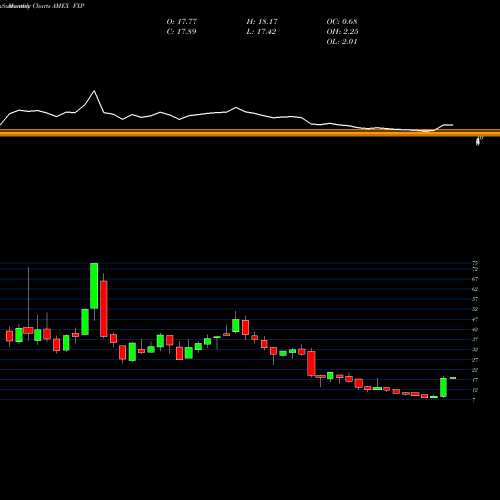Screen dimensions: 500x500
Task: Select the last large green candlestick near 17
Action: click(x=443, y=387)
